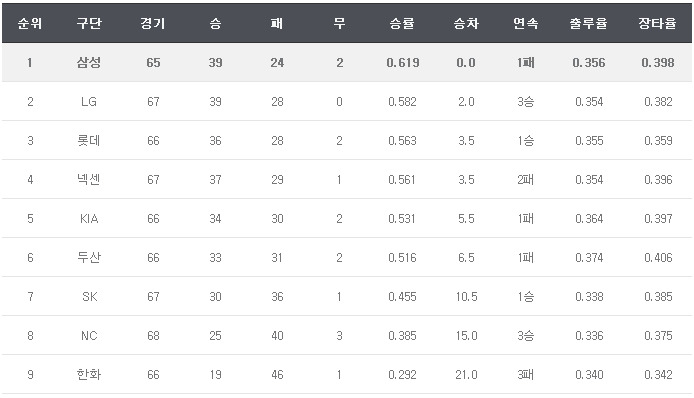Click the 장타율 column header
The width and height of the screenshot is (694, 398).
[x=657, y=23]
